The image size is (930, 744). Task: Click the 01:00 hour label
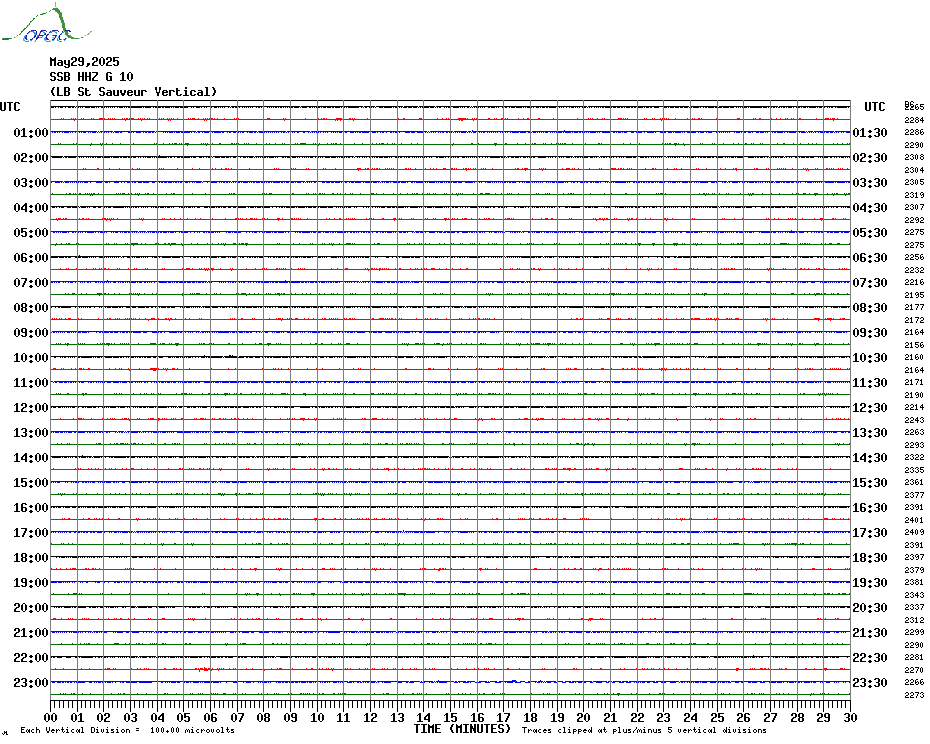point(31,132)
